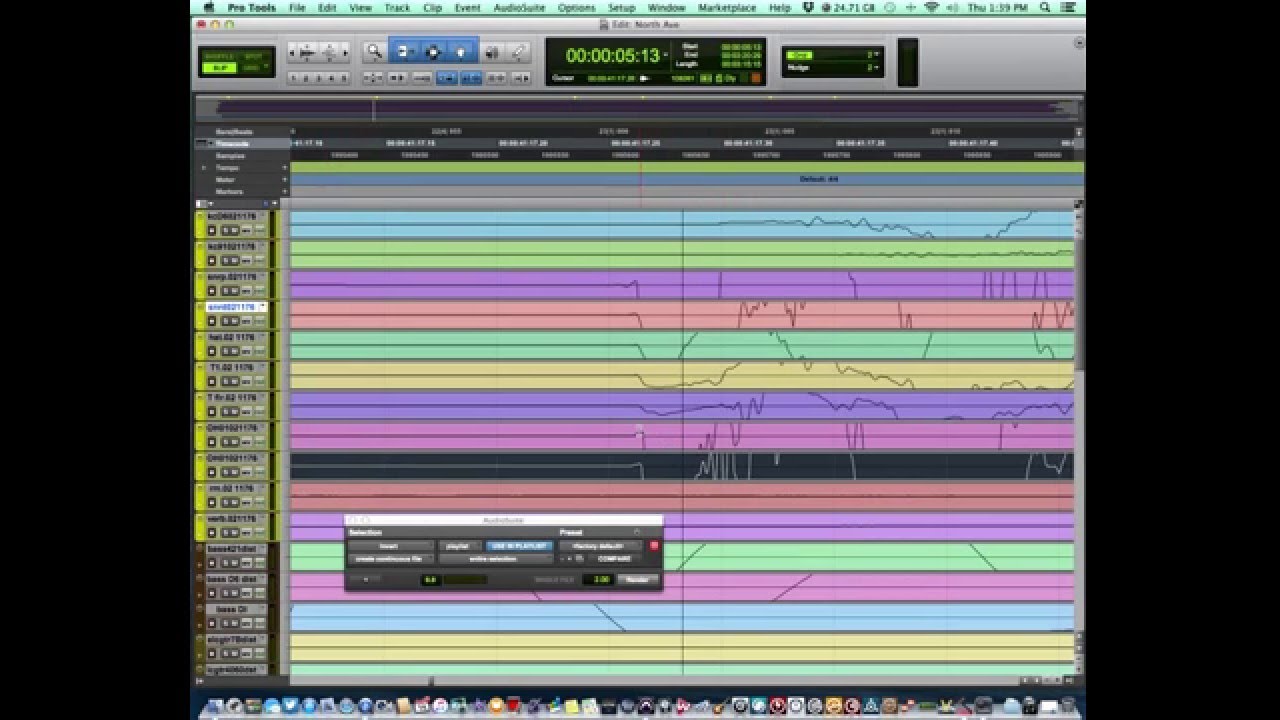Open the playlist dropdown in AudioSuite
Image resolution: width=1280 pixels, height=720 pixels.
click(459, 546)
